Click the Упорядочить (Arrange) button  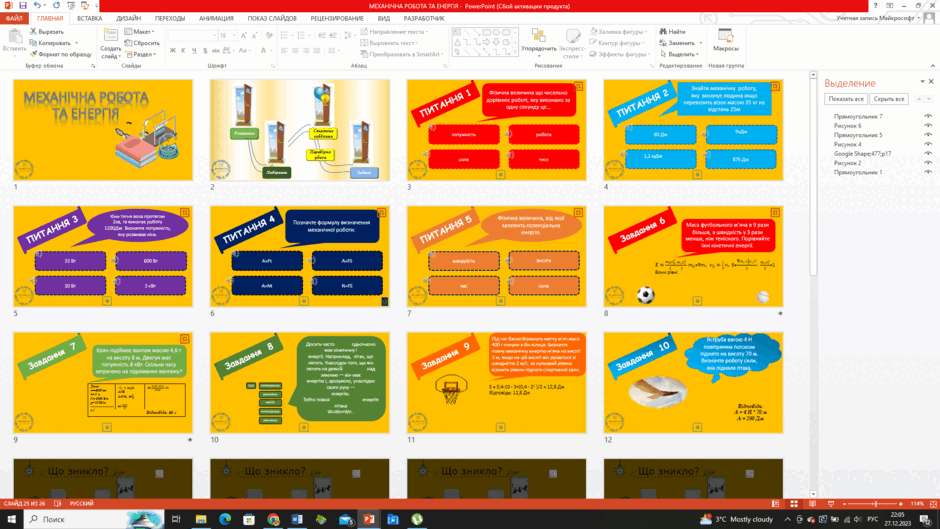pos(539,42)
